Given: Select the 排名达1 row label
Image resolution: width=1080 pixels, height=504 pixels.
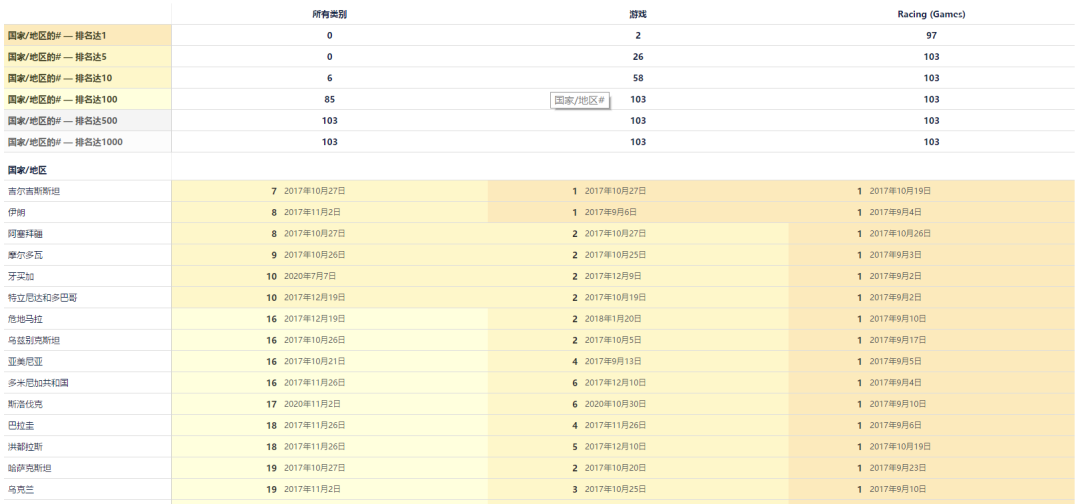Looking at the screenshot, I should click(64, 36).
